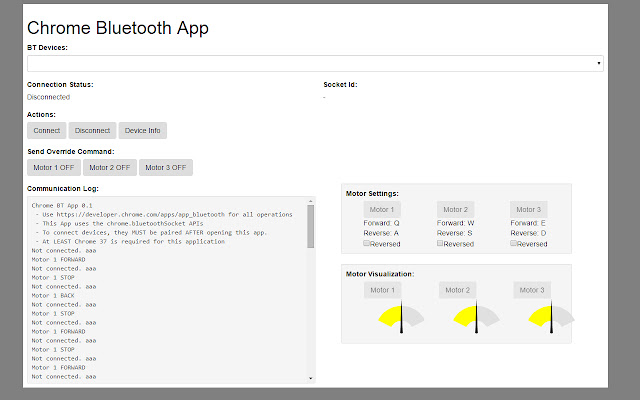The height and width of the screenshot is (400, 640).
Task: Toggle Reversed checkbox for Motor 3
Action: 513,243
